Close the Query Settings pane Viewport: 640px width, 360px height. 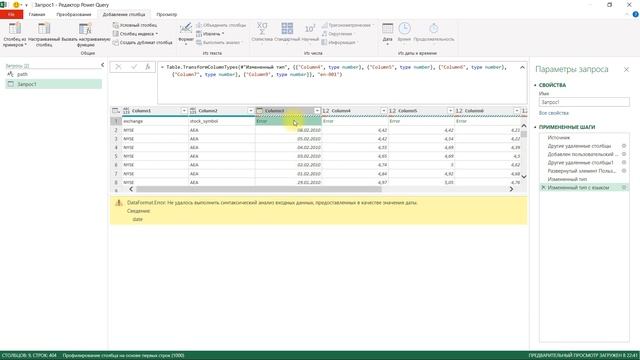(x=626, y=70)
